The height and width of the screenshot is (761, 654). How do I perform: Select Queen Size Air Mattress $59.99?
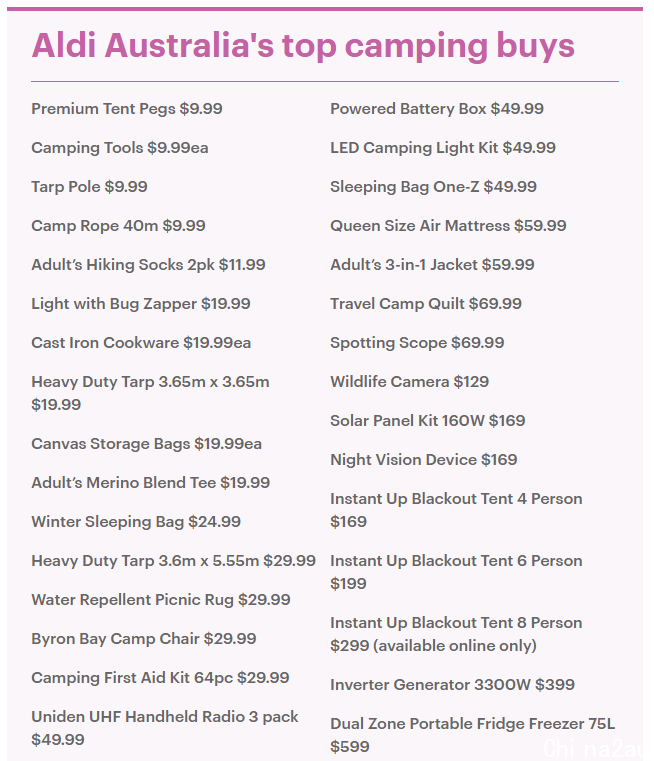448,226
